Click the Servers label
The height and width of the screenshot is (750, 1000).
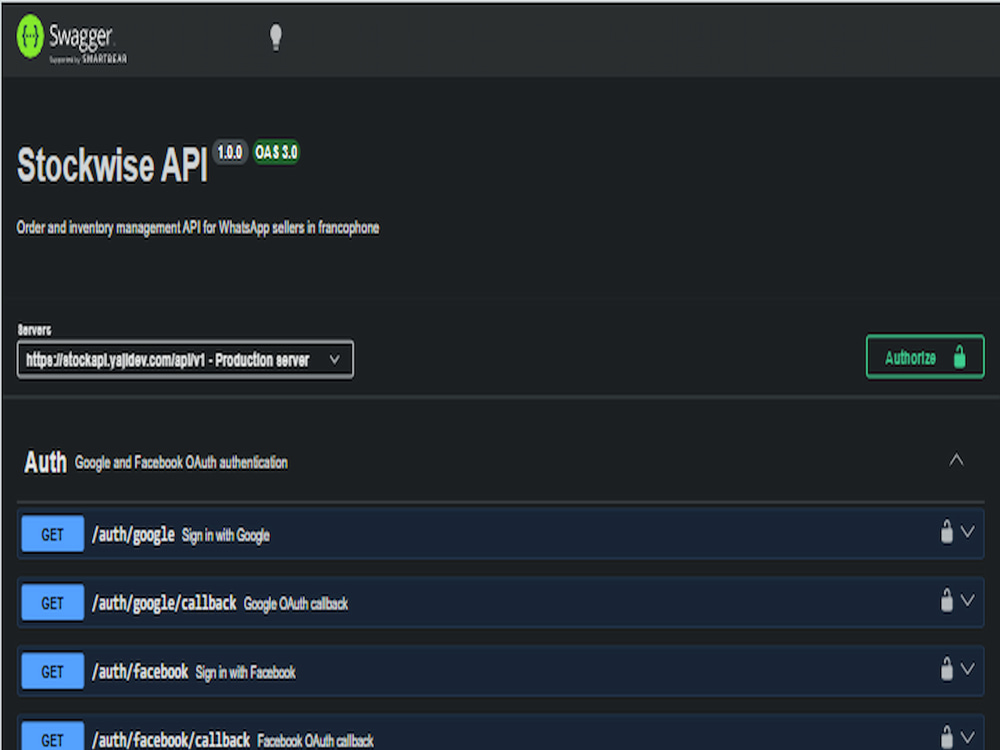[34, 330]
